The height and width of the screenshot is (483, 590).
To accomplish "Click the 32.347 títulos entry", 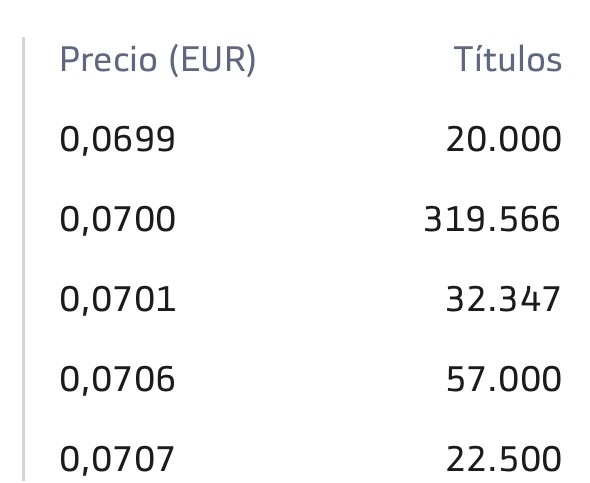I will tap(503, 299).
